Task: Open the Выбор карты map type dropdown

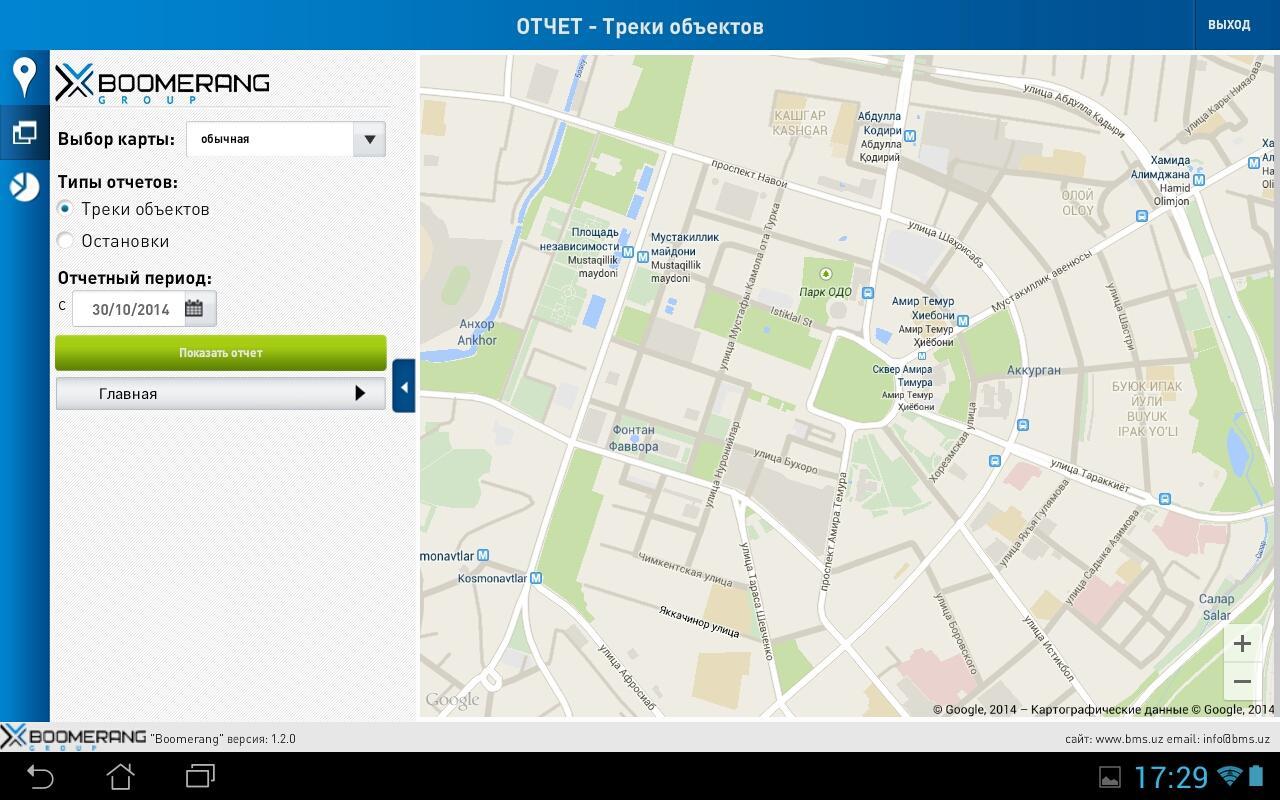Action: (286, 139)
